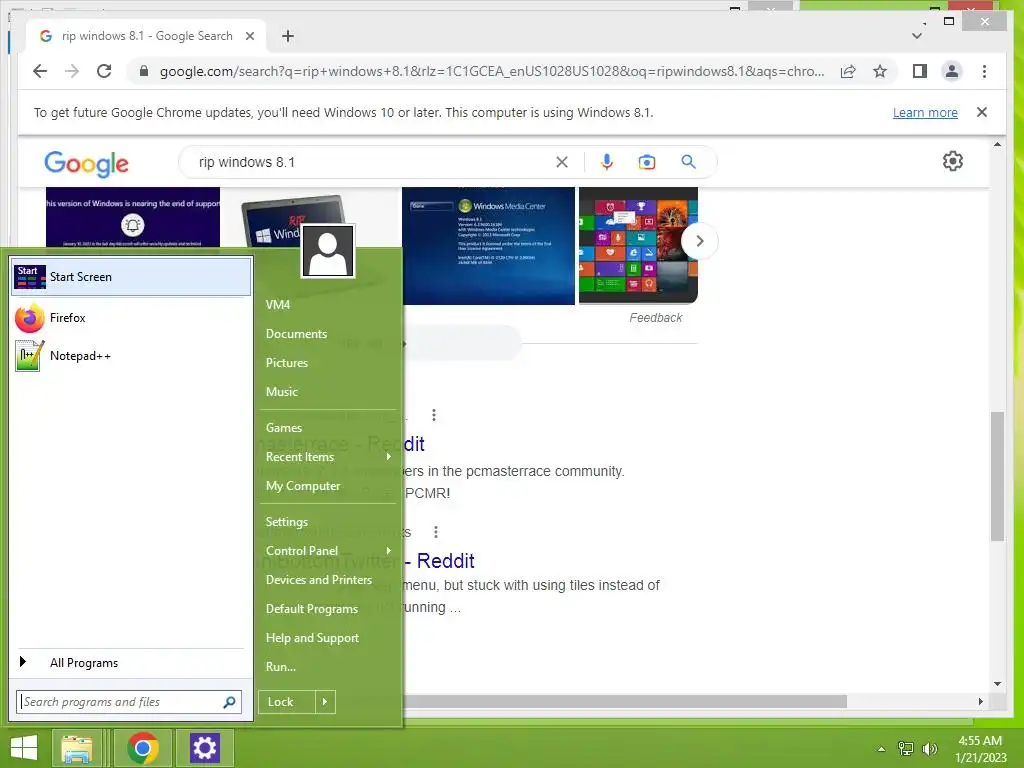Expand the Recent Items submenu

pyautogui.click(x=328, y=457)
